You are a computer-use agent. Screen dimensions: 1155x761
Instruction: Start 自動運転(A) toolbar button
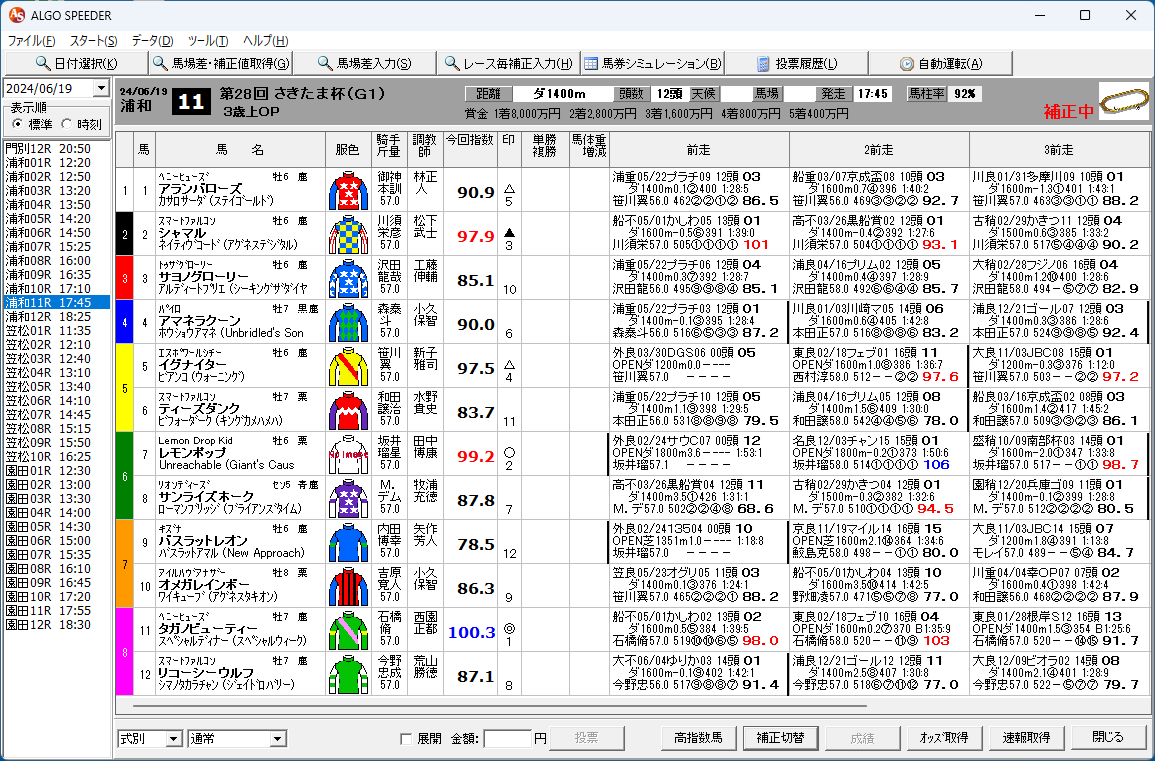(x=941, y=63)
